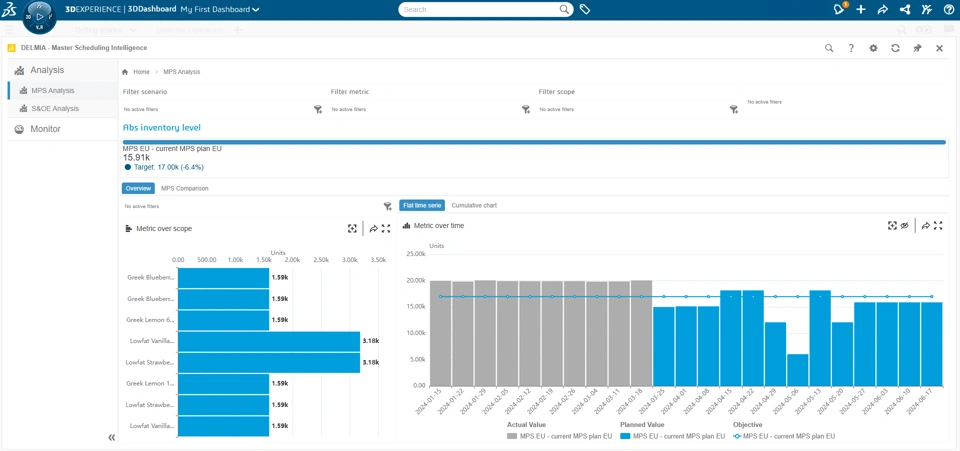
Task: Click the Metric over scope title
Action: pyautogui.click(x=164, y=228)
